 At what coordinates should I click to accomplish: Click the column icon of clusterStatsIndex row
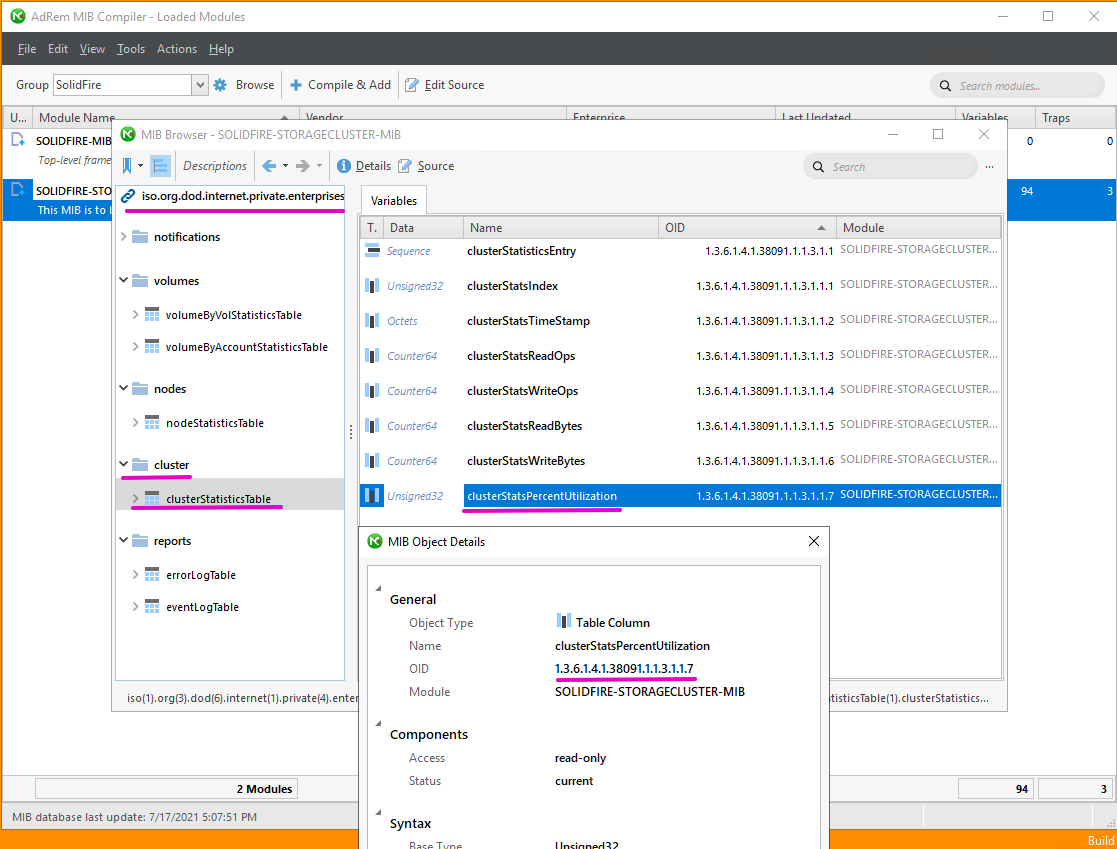[372, 286]
